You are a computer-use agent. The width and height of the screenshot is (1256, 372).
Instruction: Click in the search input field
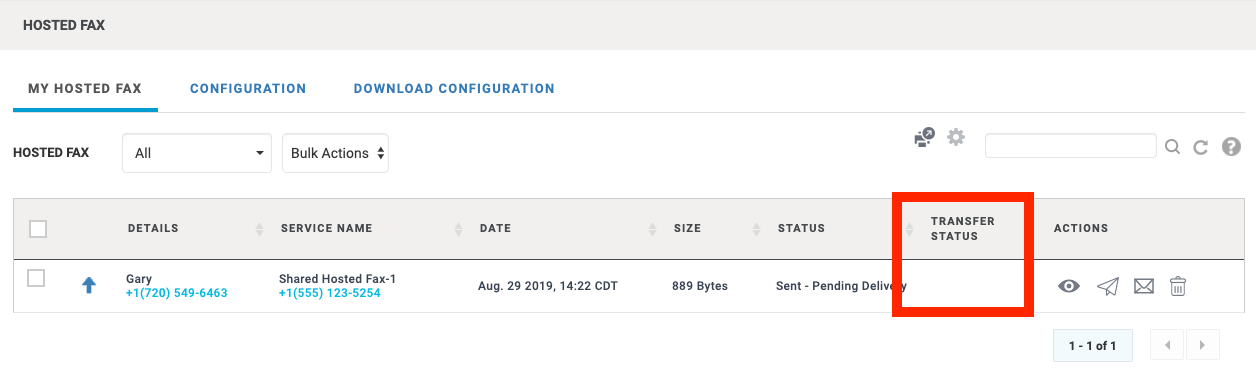click(1071, 146)
